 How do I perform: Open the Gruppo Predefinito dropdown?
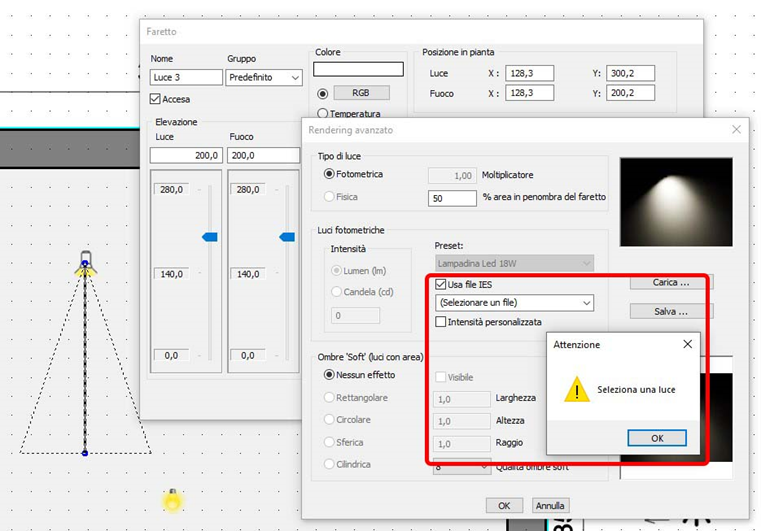point(264,78)
